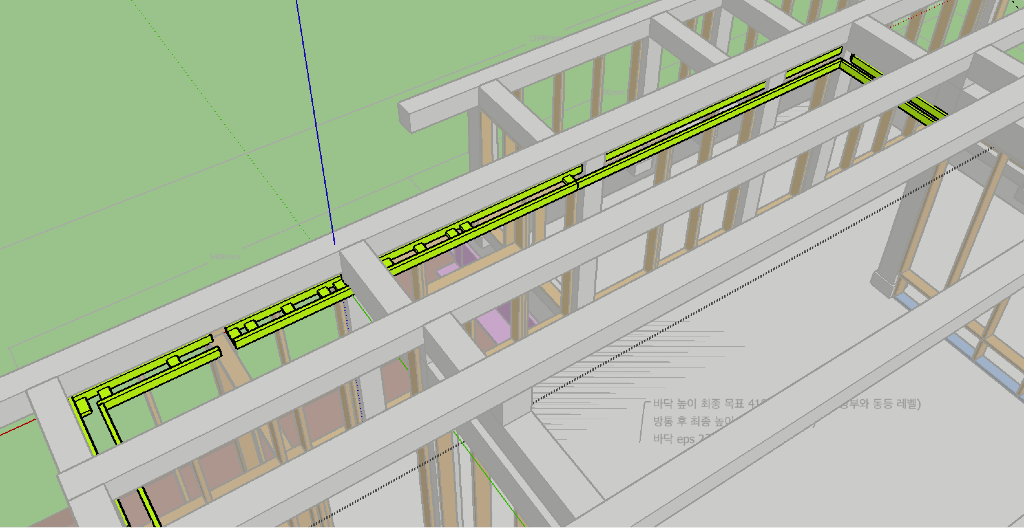The height and width of the screenshot is (528, 1024).
Task: Select the small green block on the left highlighted rail
Action: click(172, 359)
